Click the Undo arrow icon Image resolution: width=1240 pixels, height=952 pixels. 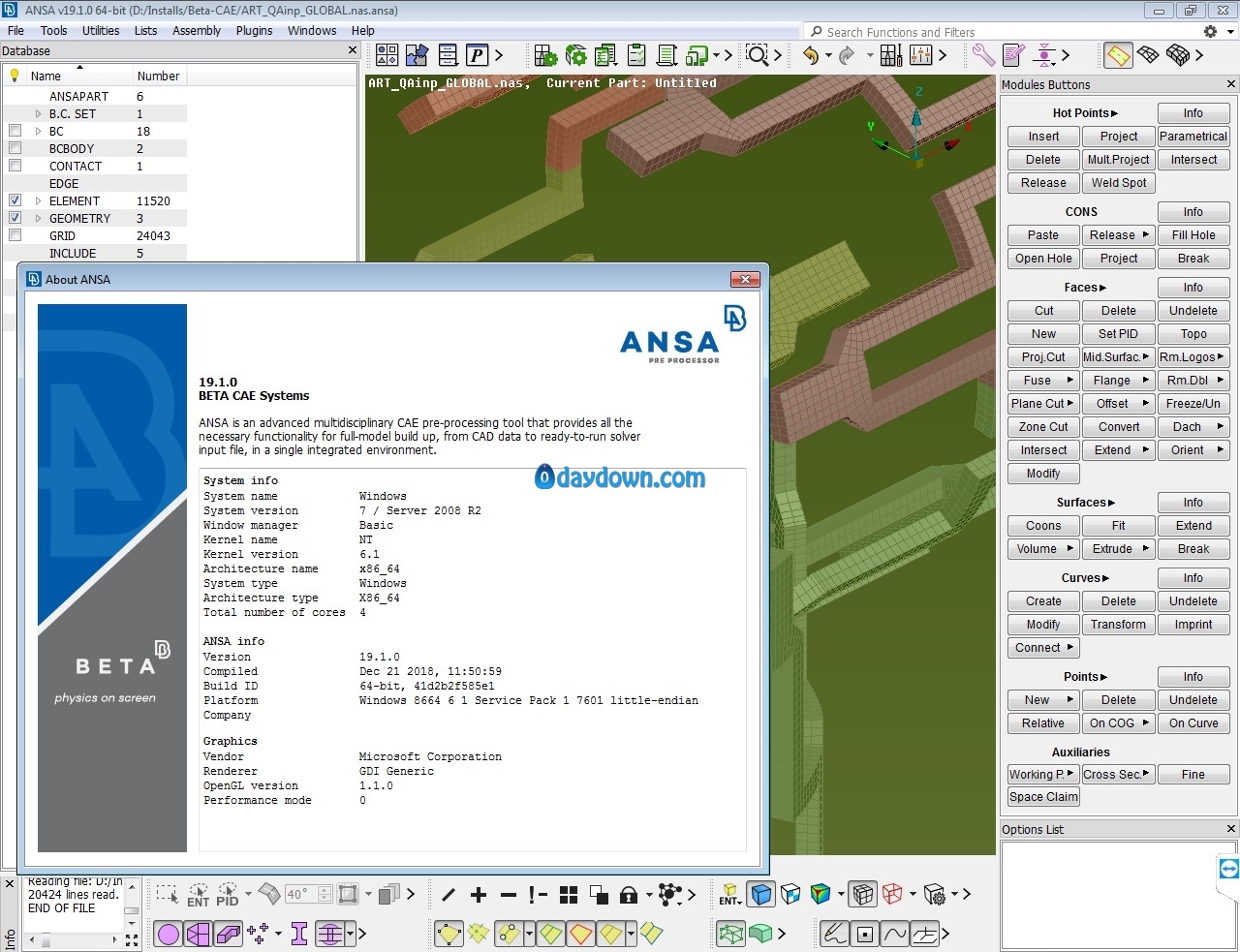pos(811,55)
